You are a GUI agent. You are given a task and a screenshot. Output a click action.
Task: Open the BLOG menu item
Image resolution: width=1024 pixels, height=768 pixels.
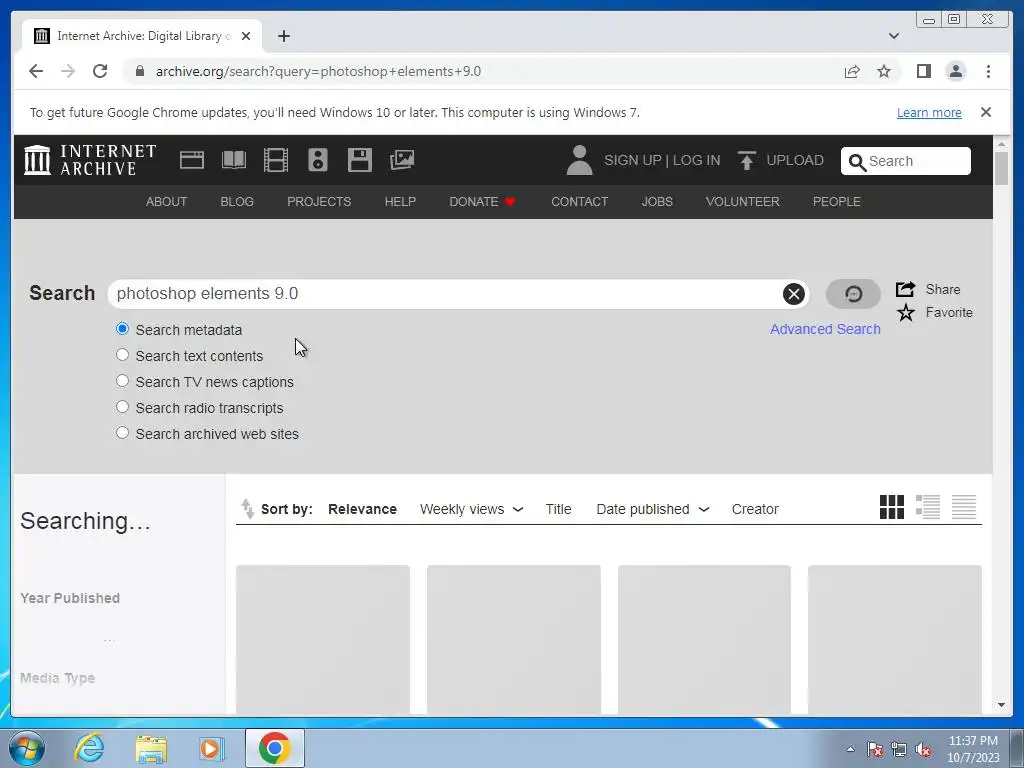237,202
